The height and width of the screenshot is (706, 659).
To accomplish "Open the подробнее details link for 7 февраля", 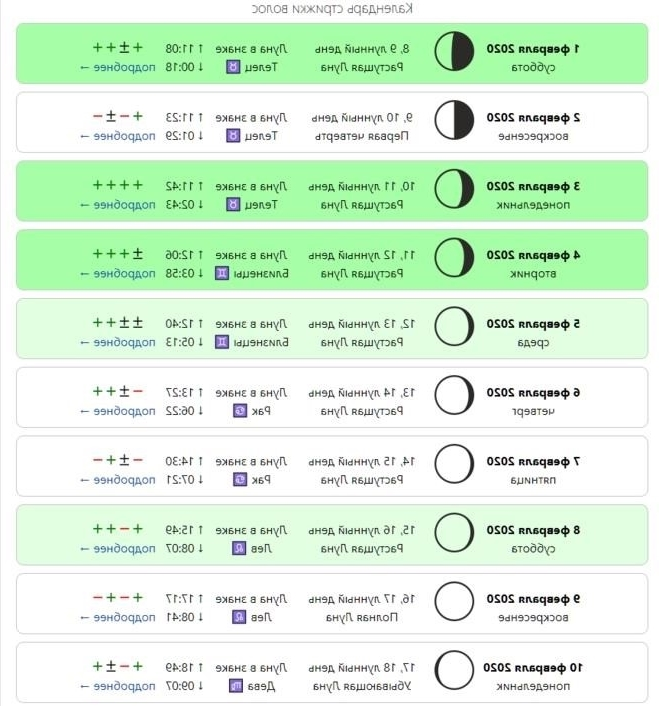I will pos(118,480).
